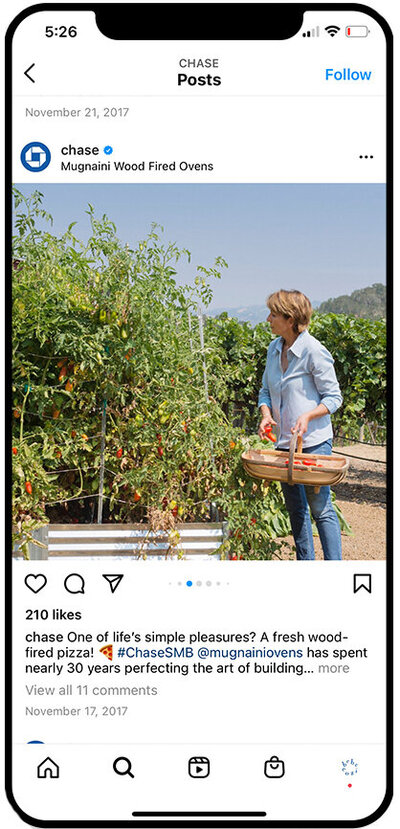The height and width of the screenshot is (829, 400).
Task: Expand caption with more link
Action: pyautogui.click(x=333, y=668)
